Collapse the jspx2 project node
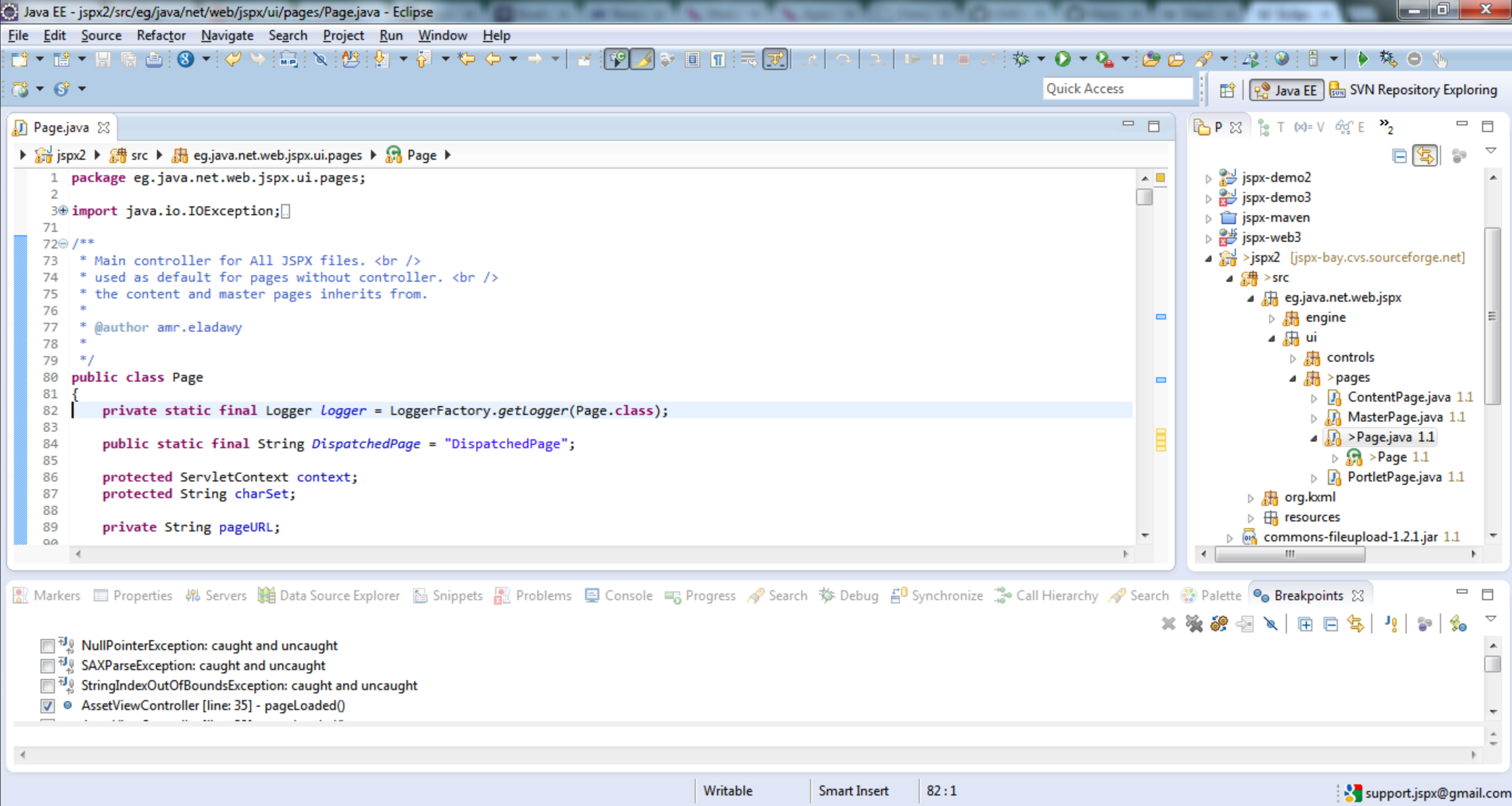The image size is (1512, 806). (x=1208, y=258)
